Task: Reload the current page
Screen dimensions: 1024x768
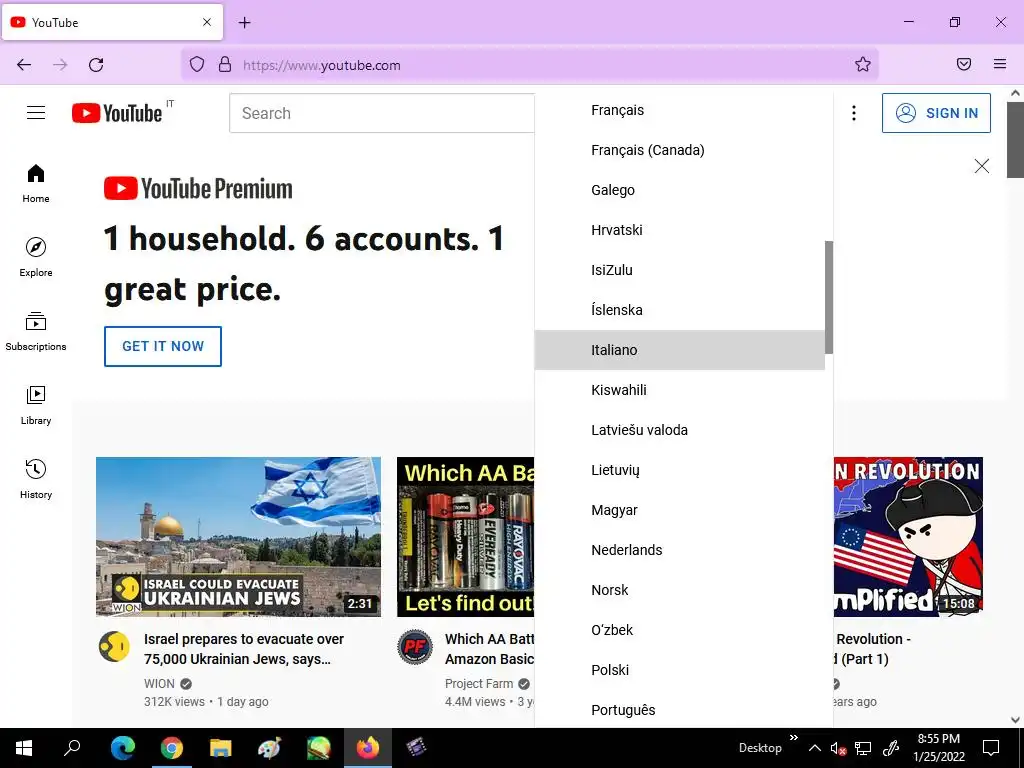Action: coord(96,65)
